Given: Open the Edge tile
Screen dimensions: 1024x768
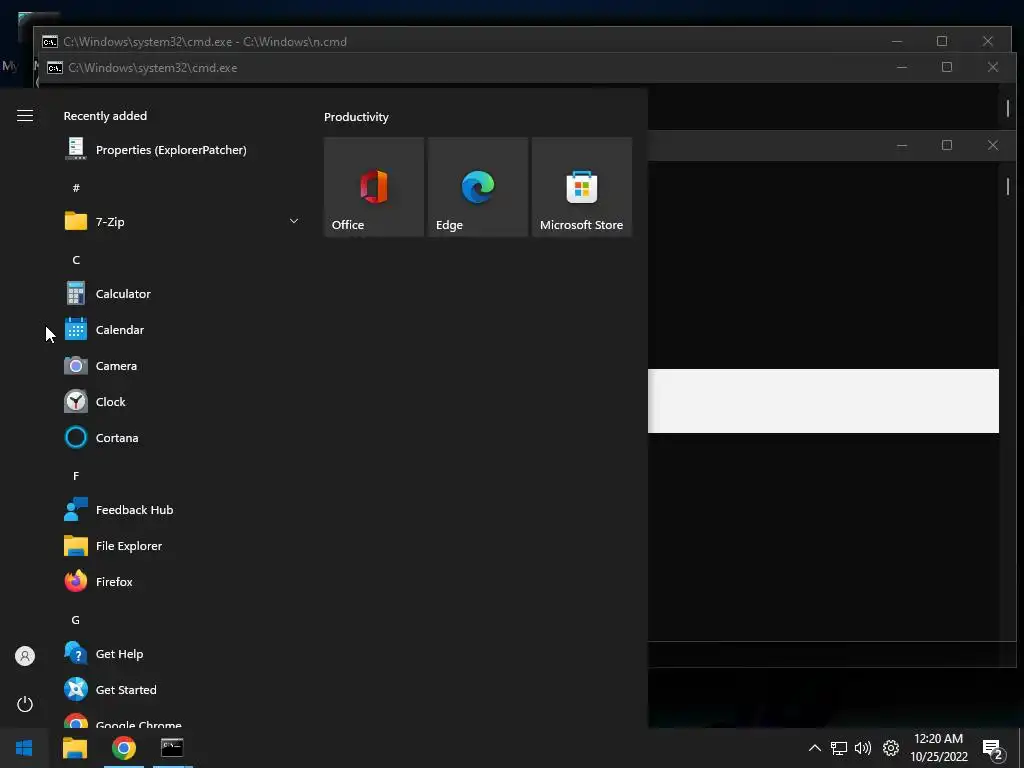Looking at the screenshot, I should 477,187.
